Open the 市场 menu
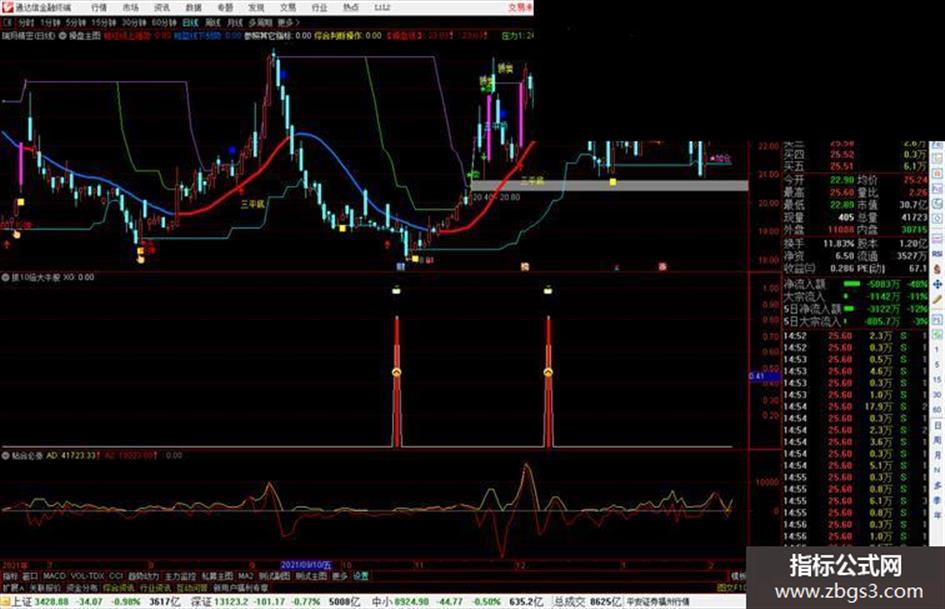 (x=130, y=8)
